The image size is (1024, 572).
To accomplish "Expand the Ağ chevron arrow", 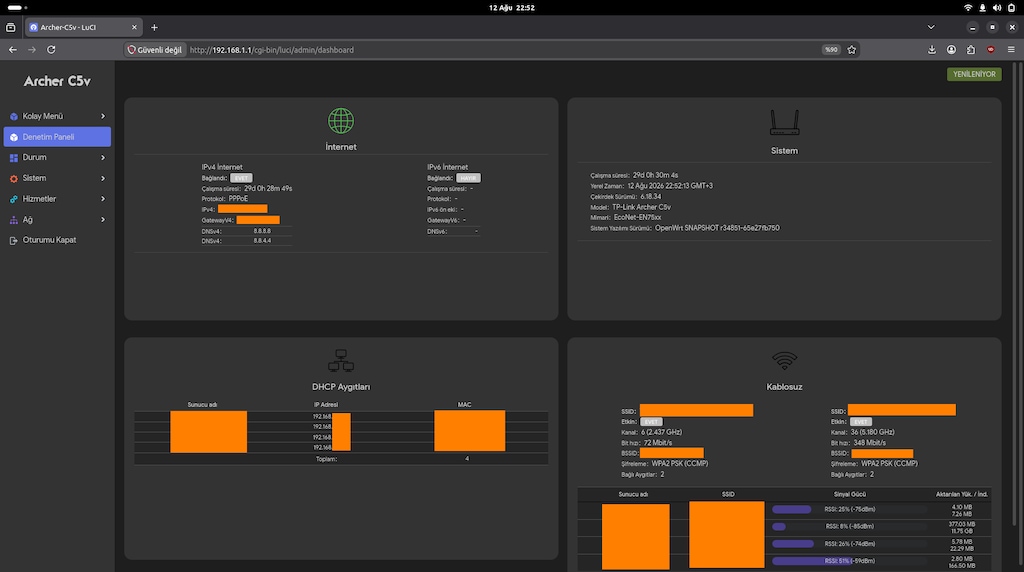I will pos(103,220).
